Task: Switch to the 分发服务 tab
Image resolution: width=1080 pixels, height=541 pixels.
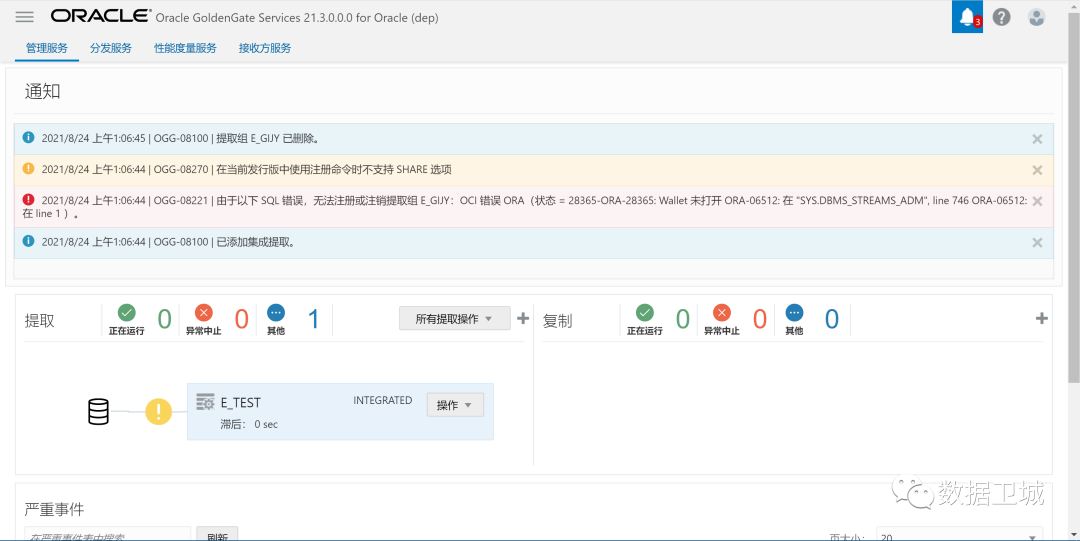Action: click(x=111, y=48)
